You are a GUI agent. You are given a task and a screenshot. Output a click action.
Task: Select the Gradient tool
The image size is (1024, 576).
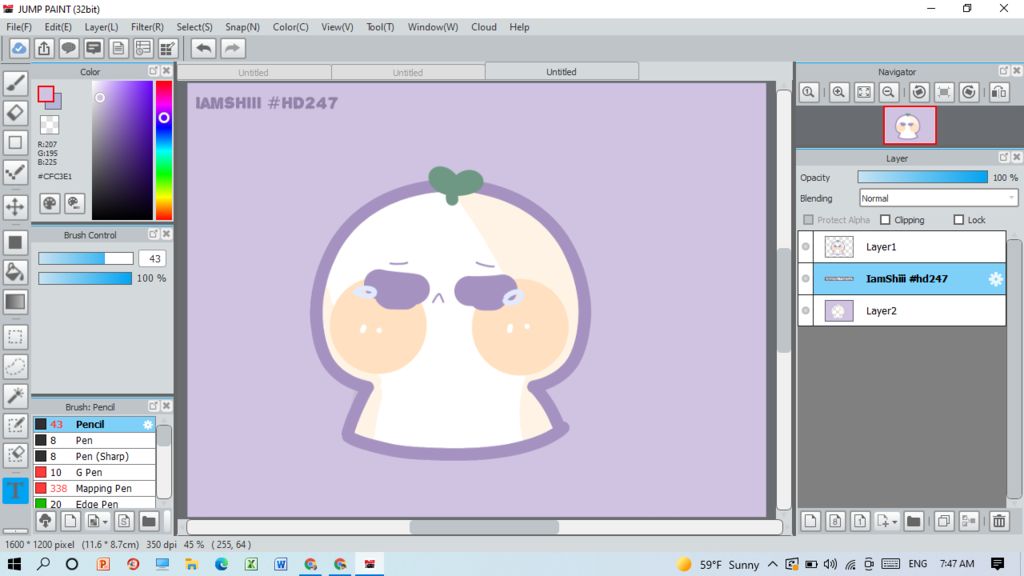click(x=15, y=302)
